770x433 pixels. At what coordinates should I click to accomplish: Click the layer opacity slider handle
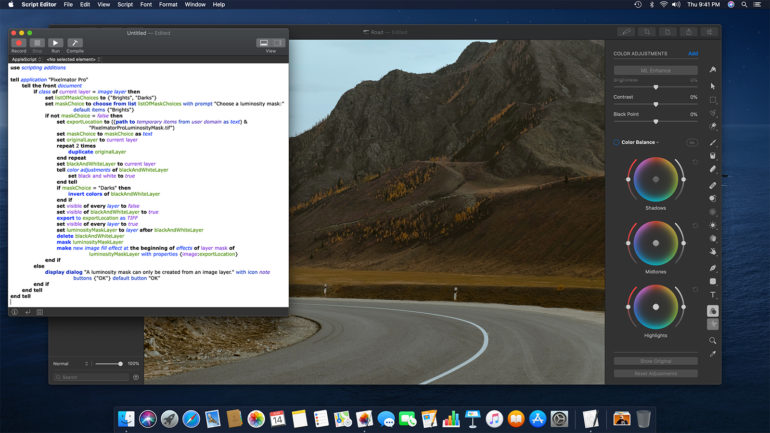point(120,364)
